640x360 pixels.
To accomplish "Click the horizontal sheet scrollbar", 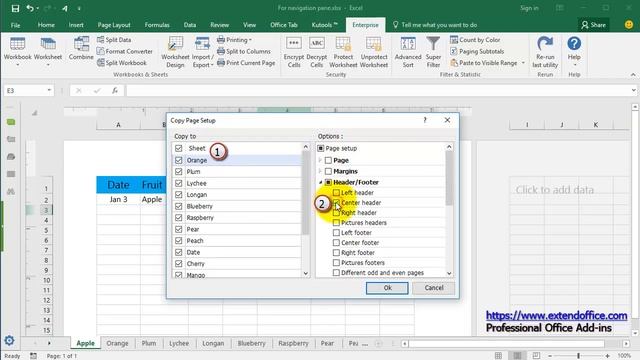I will pyautogui.click(x=507, y=344).
